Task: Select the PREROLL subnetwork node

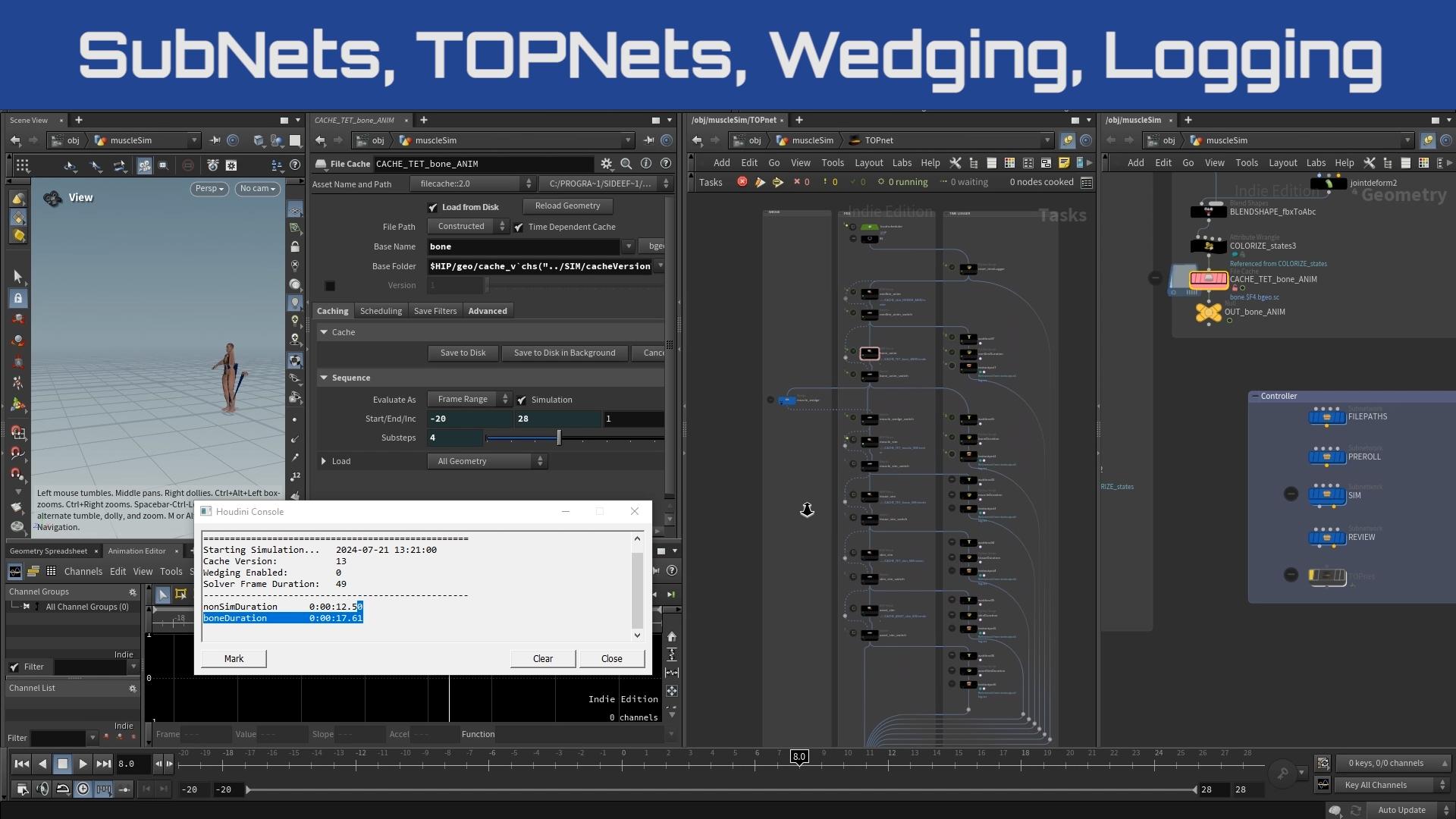Action: (x=1327, y=457)
